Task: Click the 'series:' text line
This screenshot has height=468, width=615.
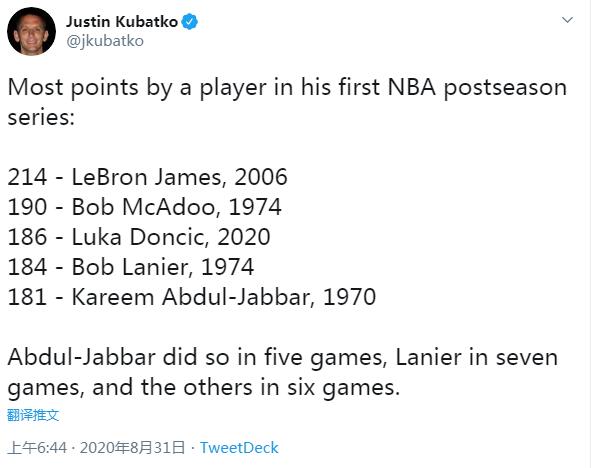Action: [x=41, y=117]
